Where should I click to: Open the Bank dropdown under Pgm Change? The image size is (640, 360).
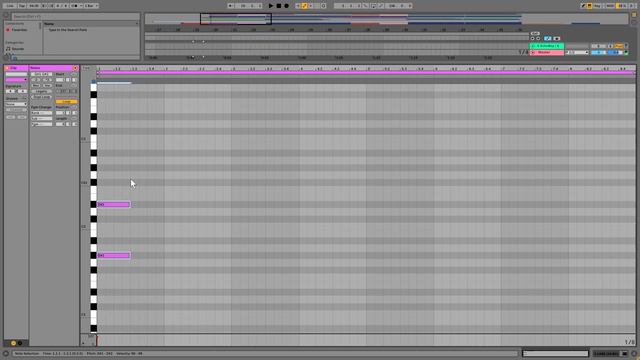click(x=42, y=113)
